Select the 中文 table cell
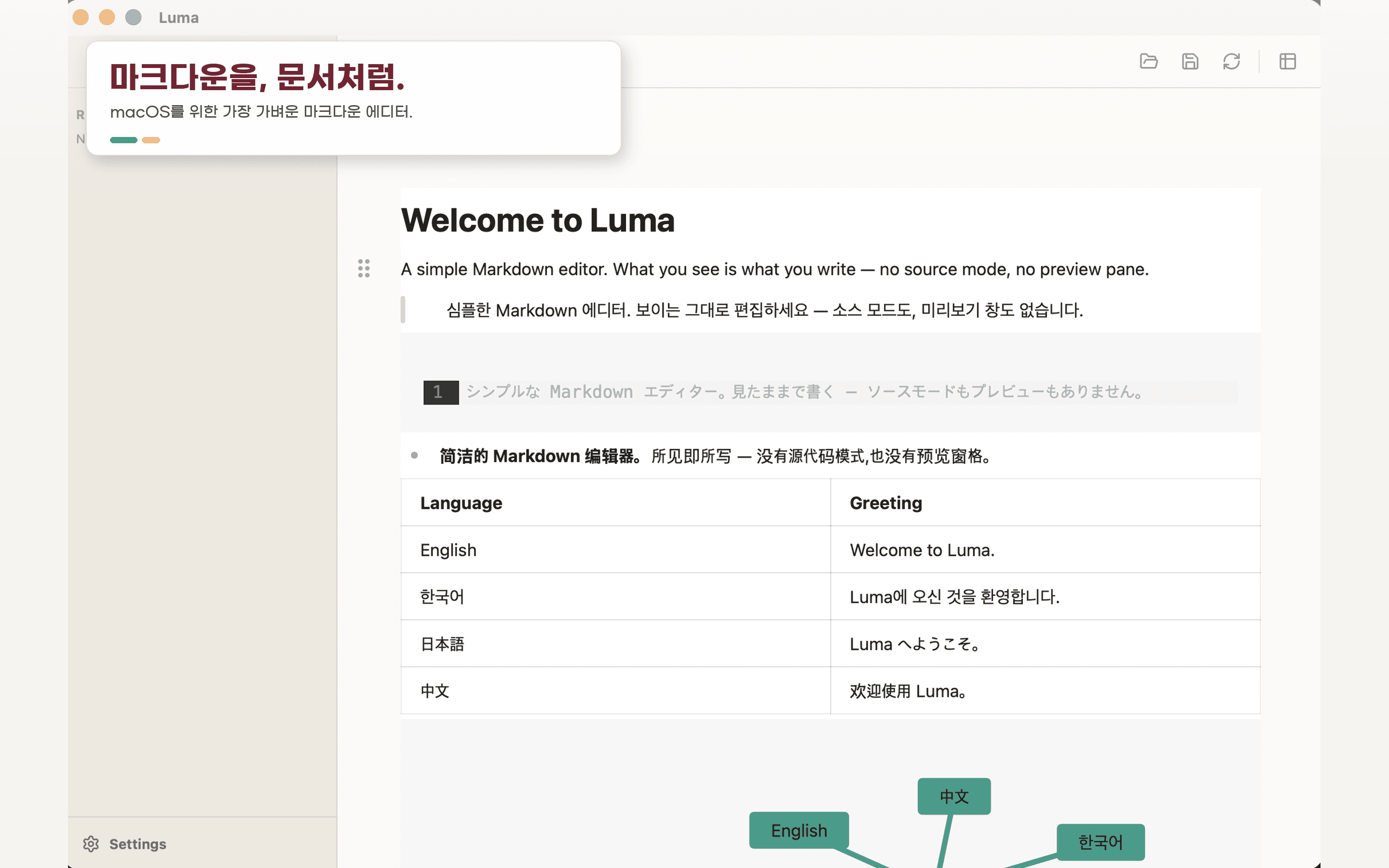The image size is (1389, 868). click(x=615, y=691)
